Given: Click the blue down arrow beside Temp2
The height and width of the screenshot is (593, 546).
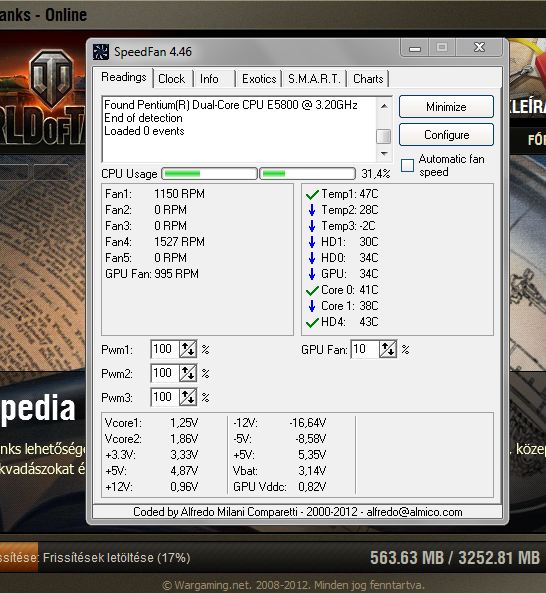Looking at the screenshot, I should pyautogui.click(x=312, y=210).
